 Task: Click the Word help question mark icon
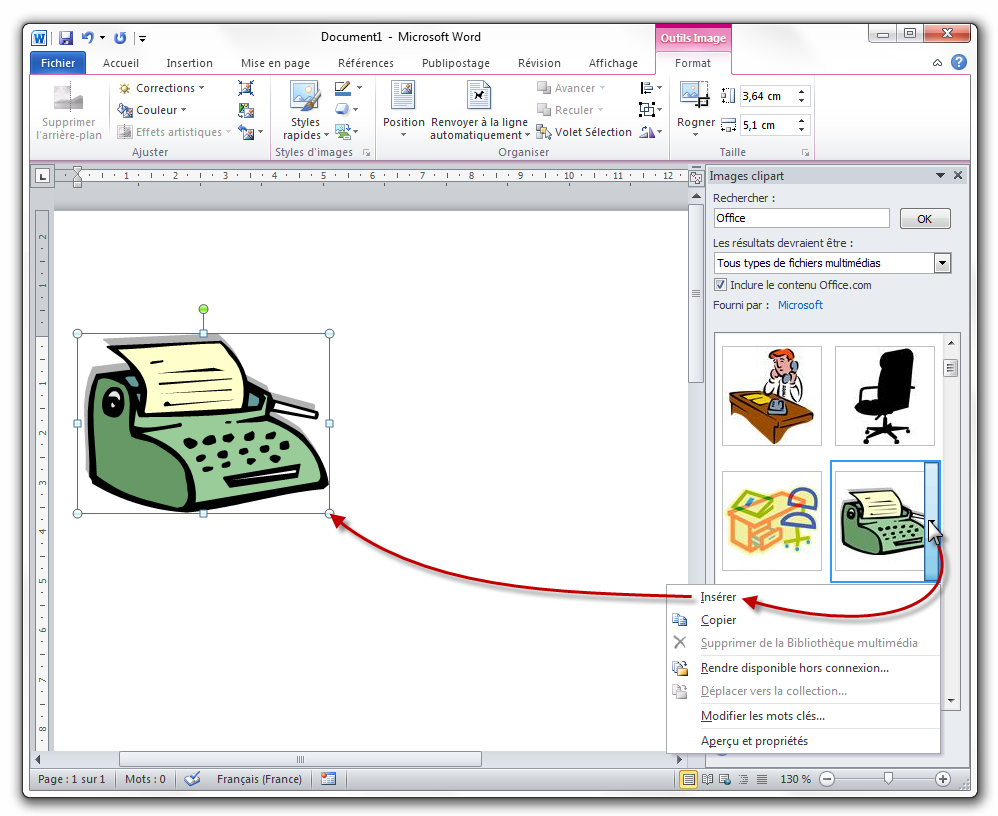point(959,62)
